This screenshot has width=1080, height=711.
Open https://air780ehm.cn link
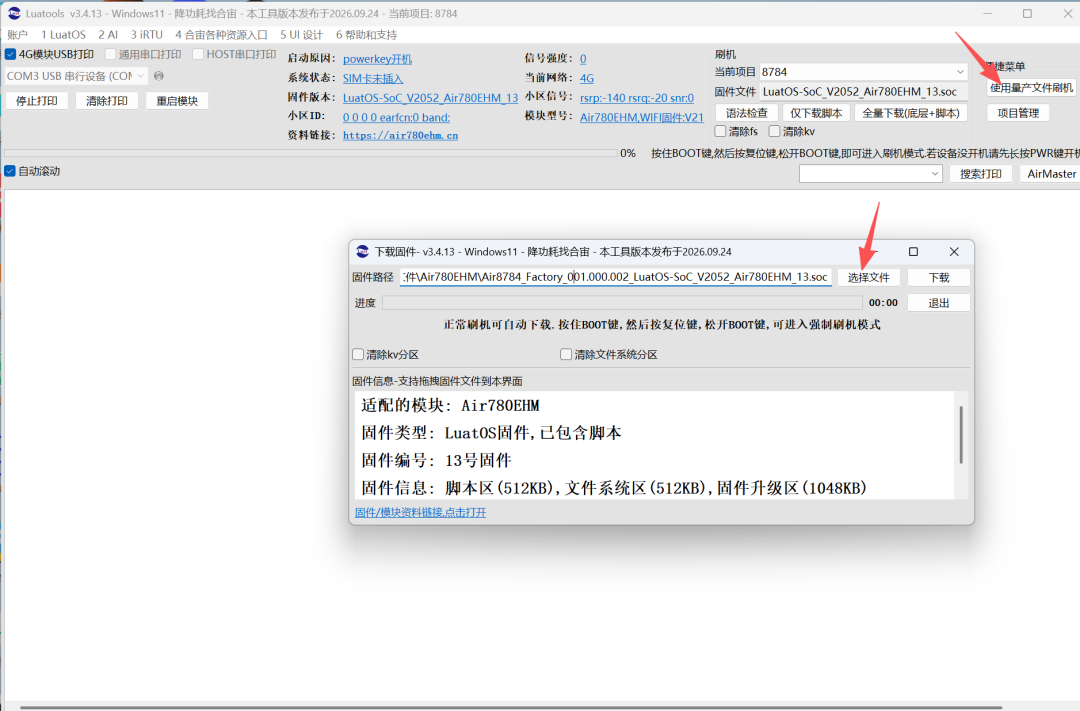400,136
